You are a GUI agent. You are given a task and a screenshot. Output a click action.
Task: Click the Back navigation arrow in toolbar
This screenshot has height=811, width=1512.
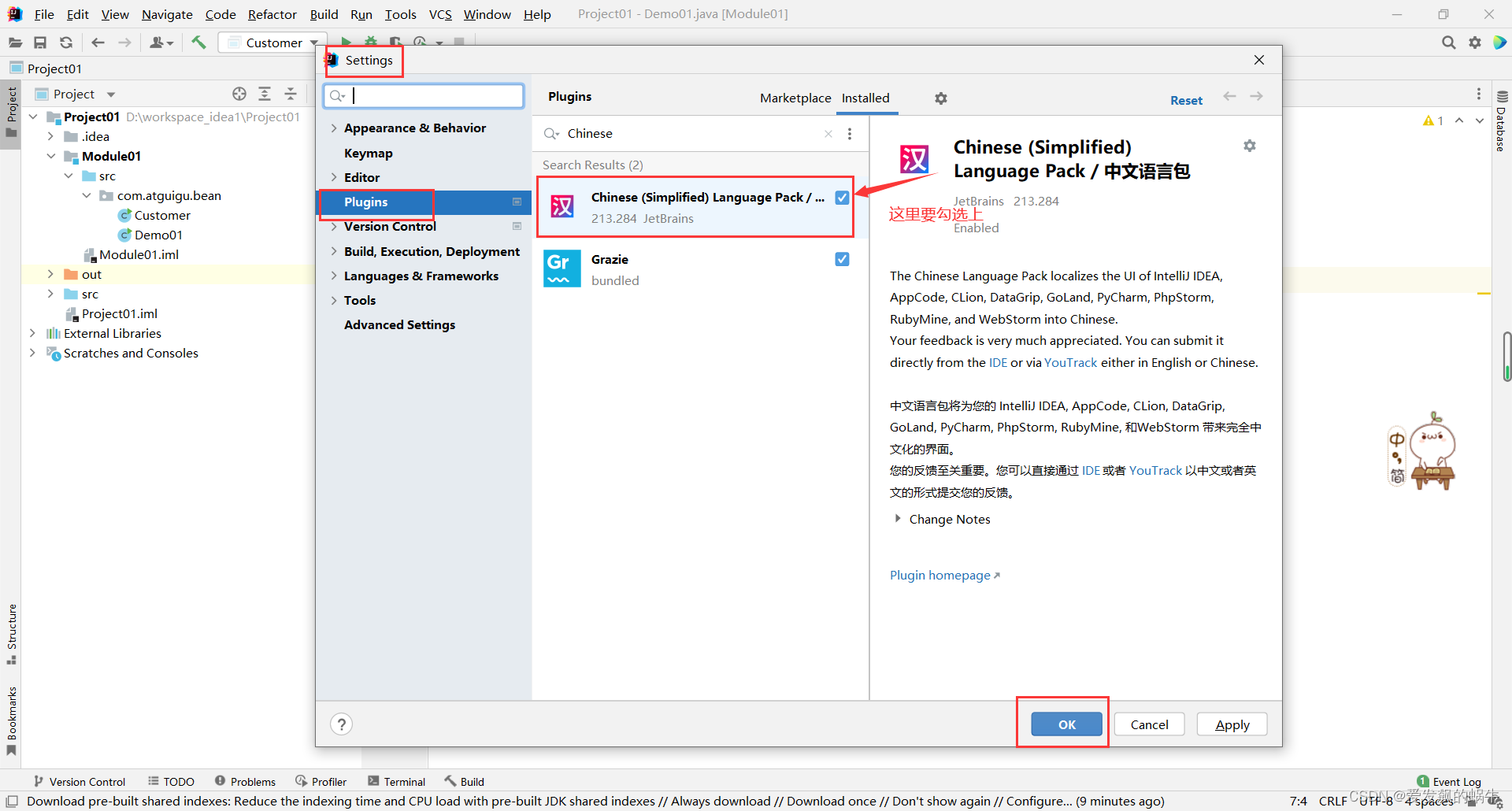click(98, 43)
